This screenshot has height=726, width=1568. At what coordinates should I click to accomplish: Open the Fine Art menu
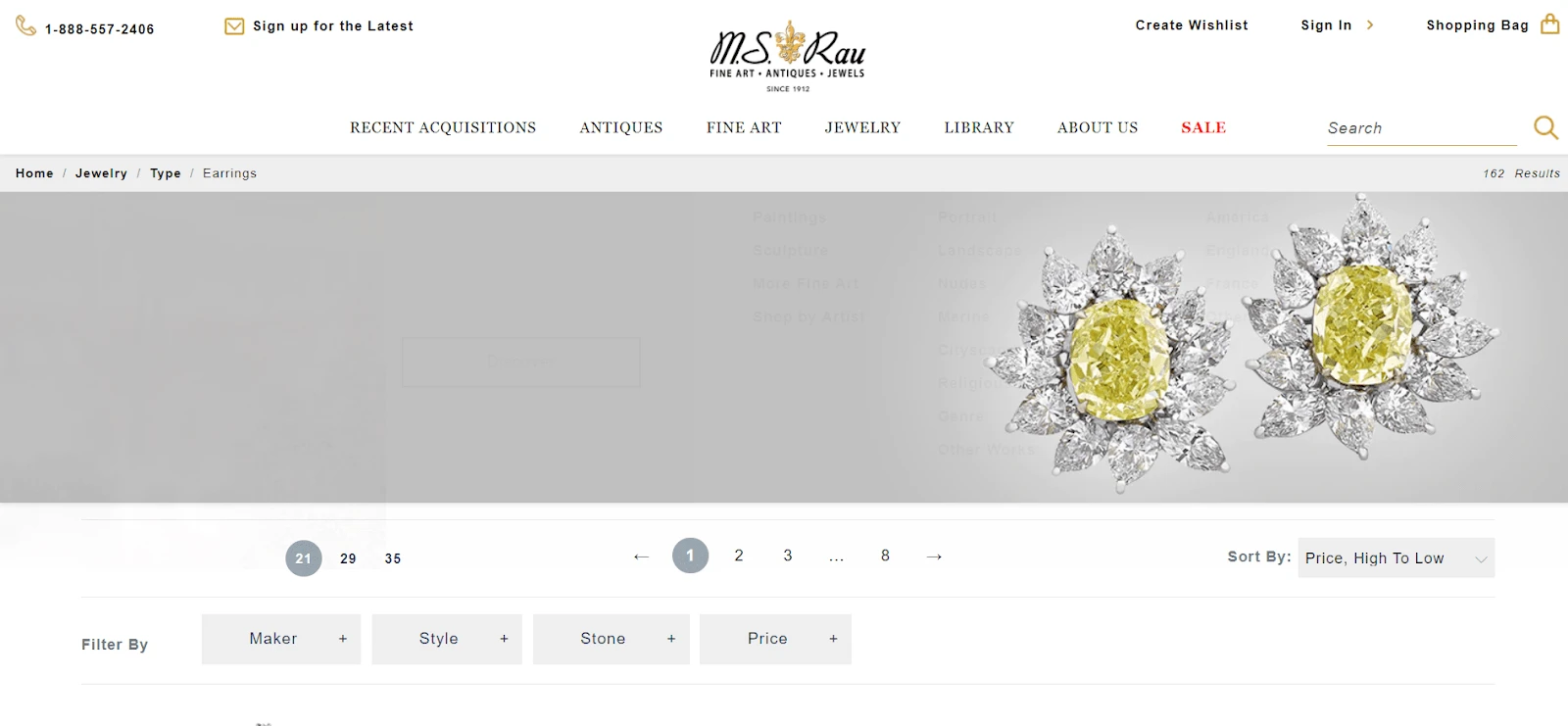pyautogui.click(x=744, y=127)
